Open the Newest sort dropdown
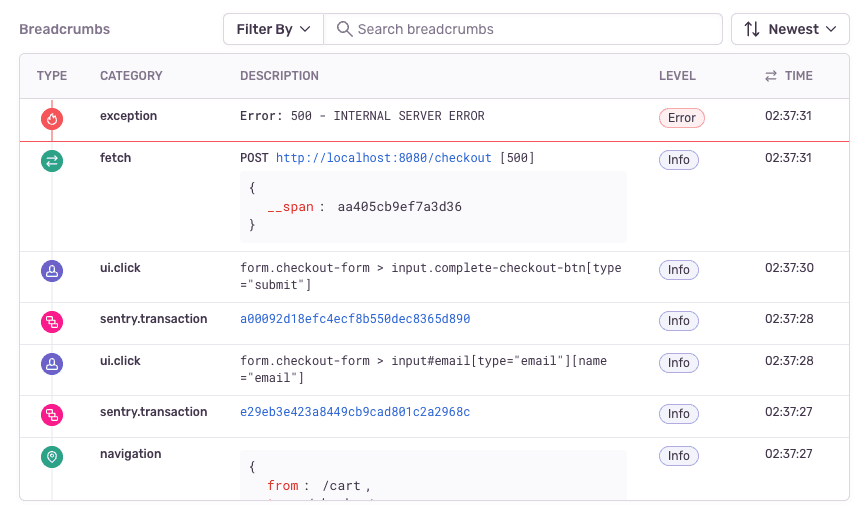 point(790,29)
